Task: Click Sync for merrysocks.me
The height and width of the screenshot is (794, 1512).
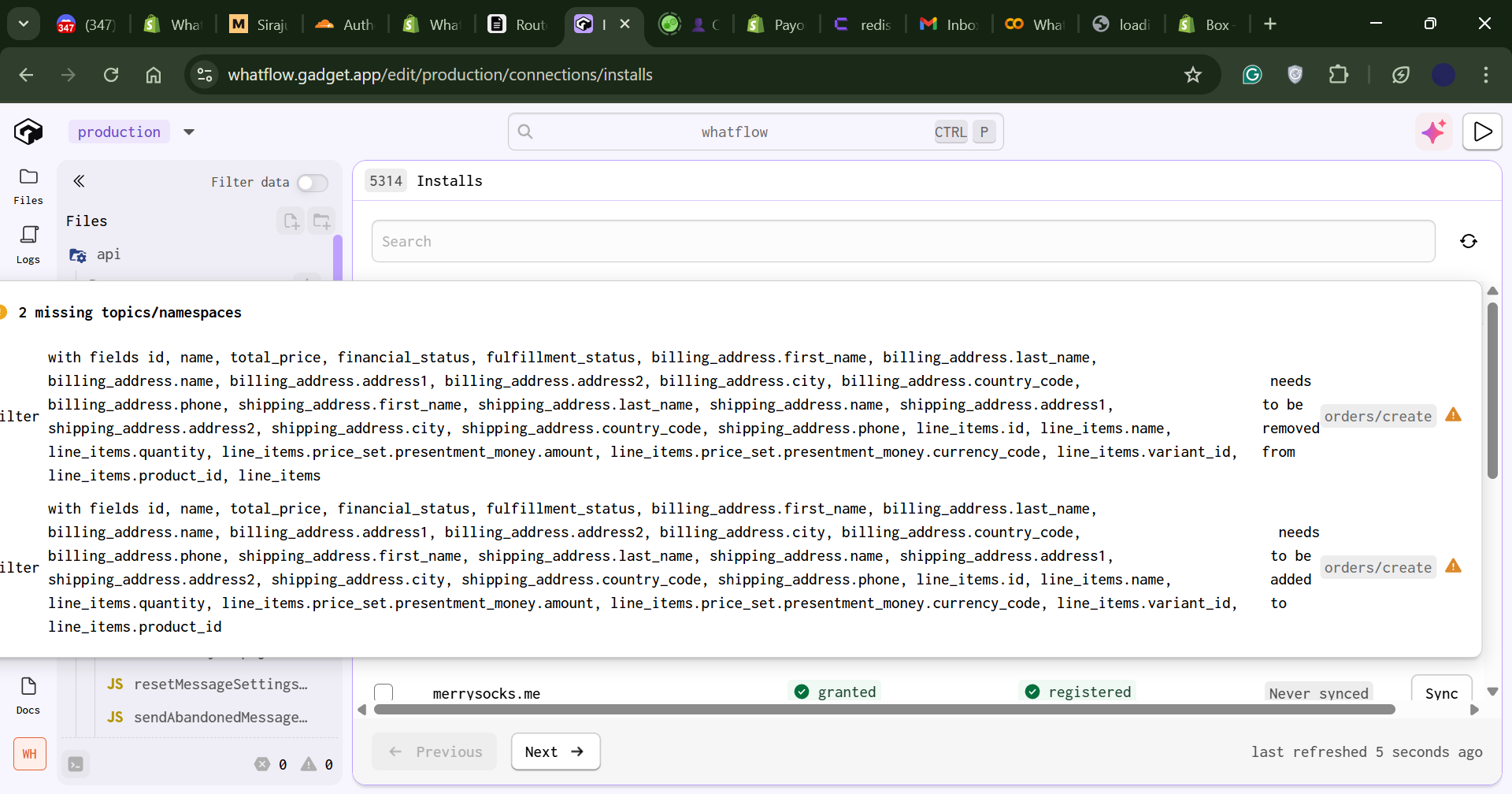Action: click(x=1441, y=692)
